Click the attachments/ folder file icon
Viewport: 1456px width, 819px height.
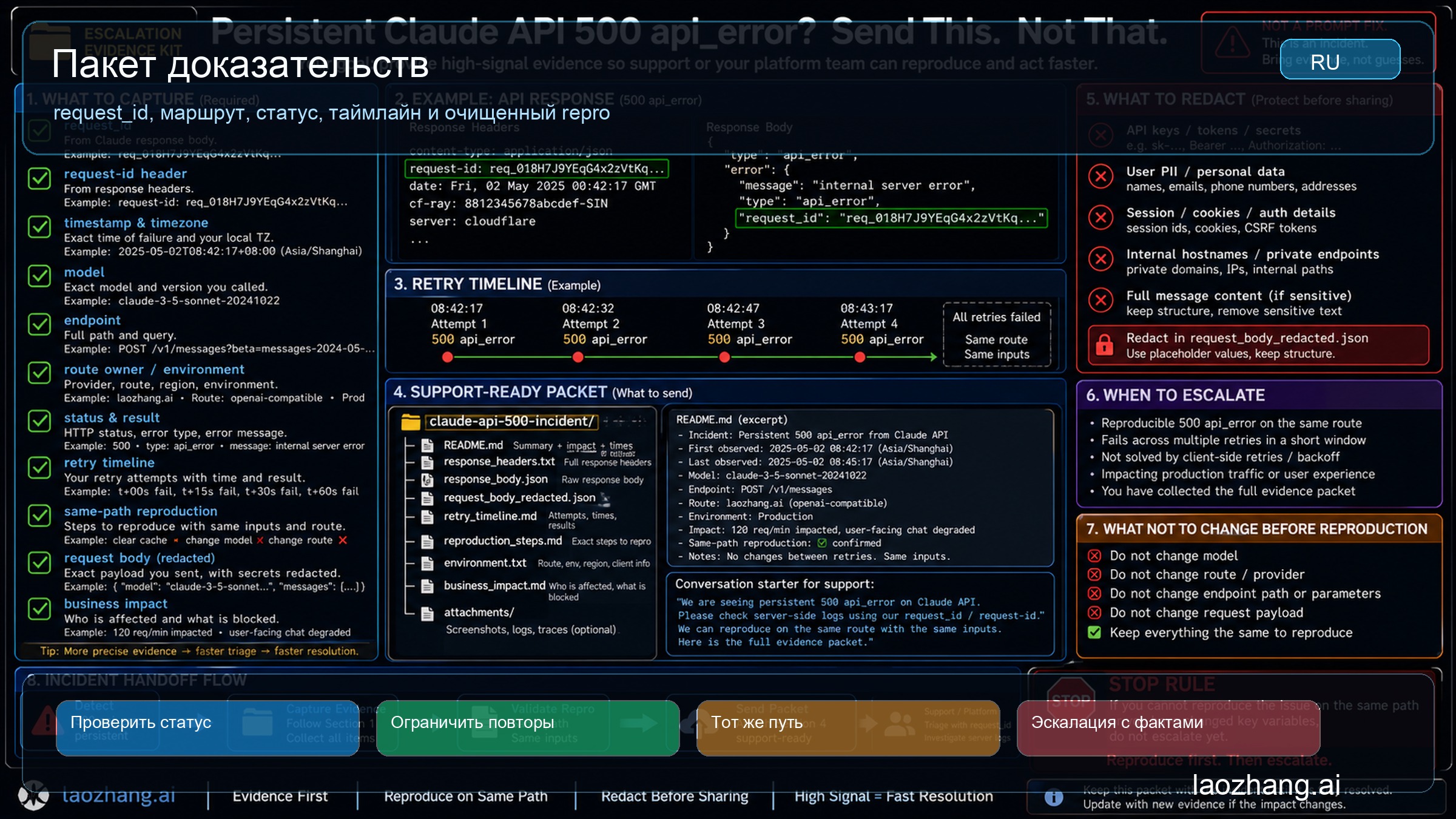pos(428,614)
